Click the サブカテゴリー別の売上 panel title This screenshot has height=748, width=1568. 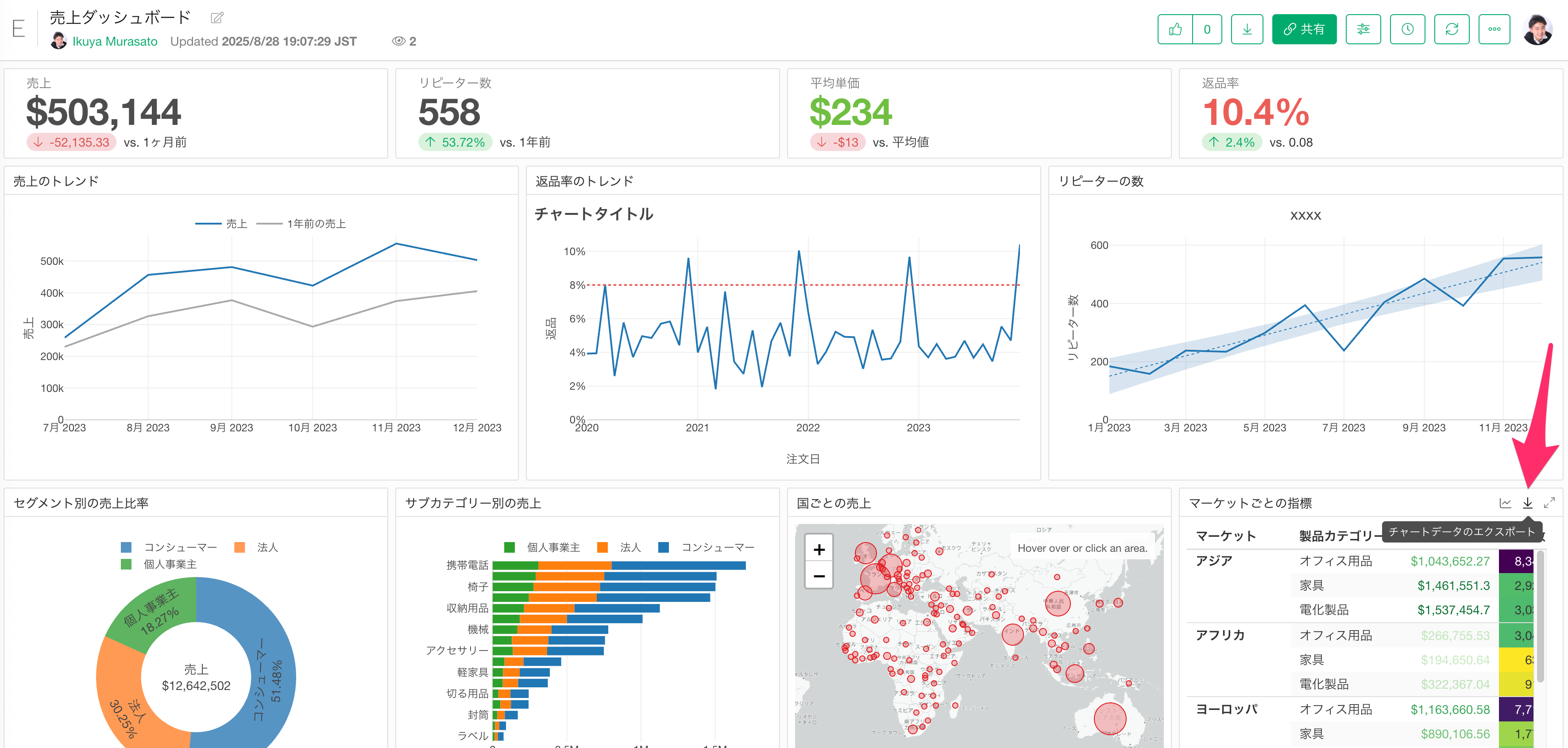473,503
